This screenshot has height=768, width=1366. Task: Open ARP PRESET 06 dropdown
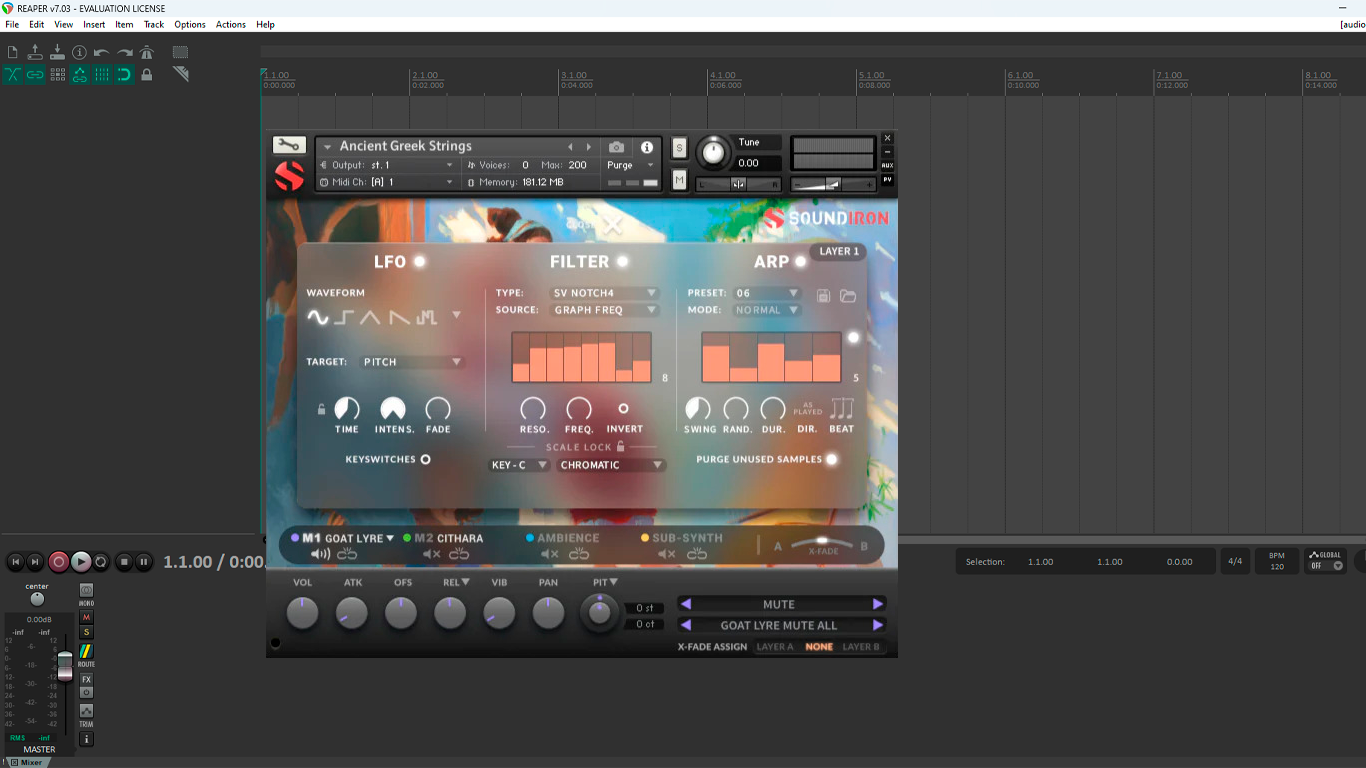[767, 293]
